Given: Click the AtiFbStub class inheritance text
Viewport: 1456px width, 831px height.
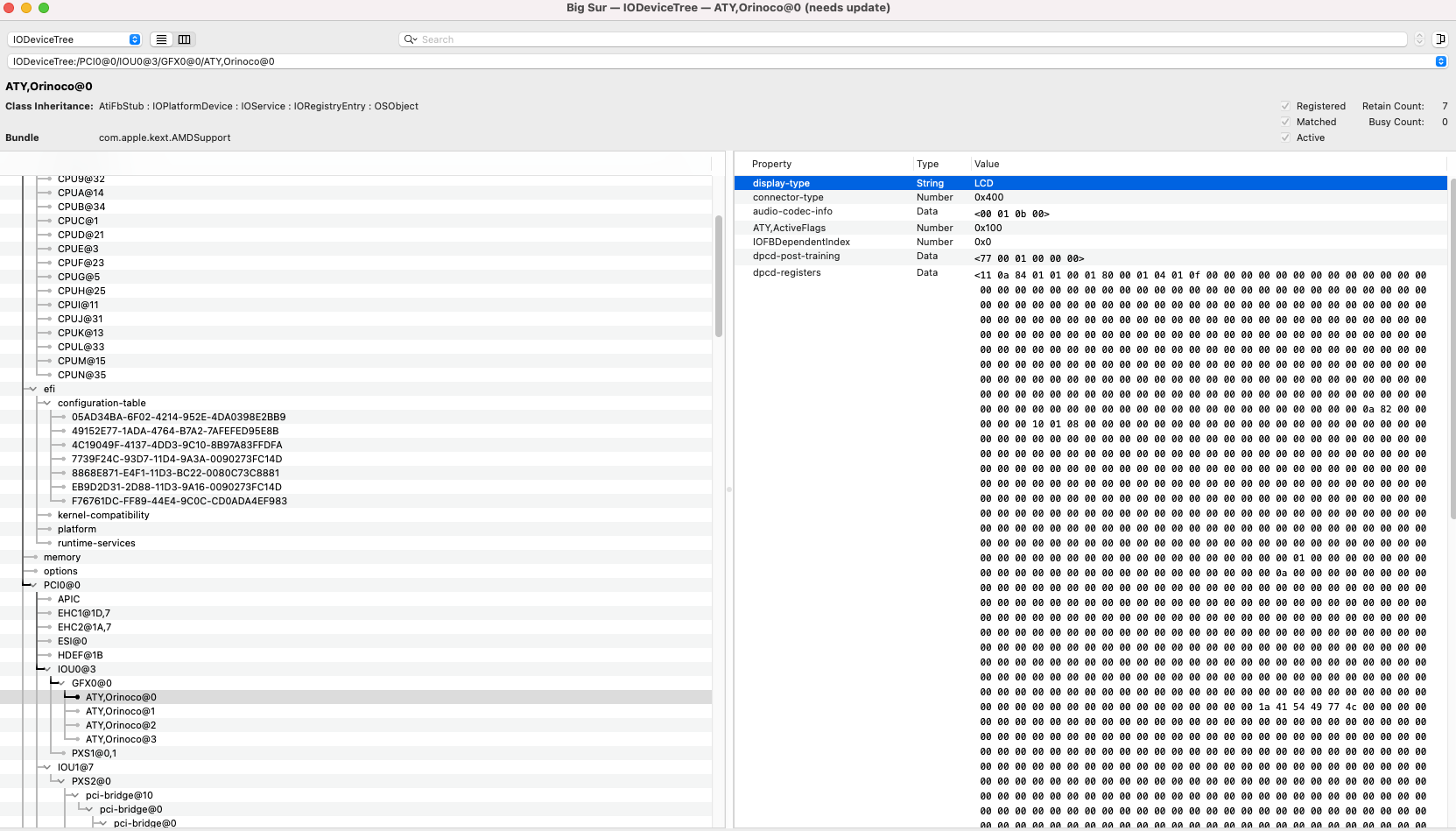Looking at the screenshot, I should [121, 106].
